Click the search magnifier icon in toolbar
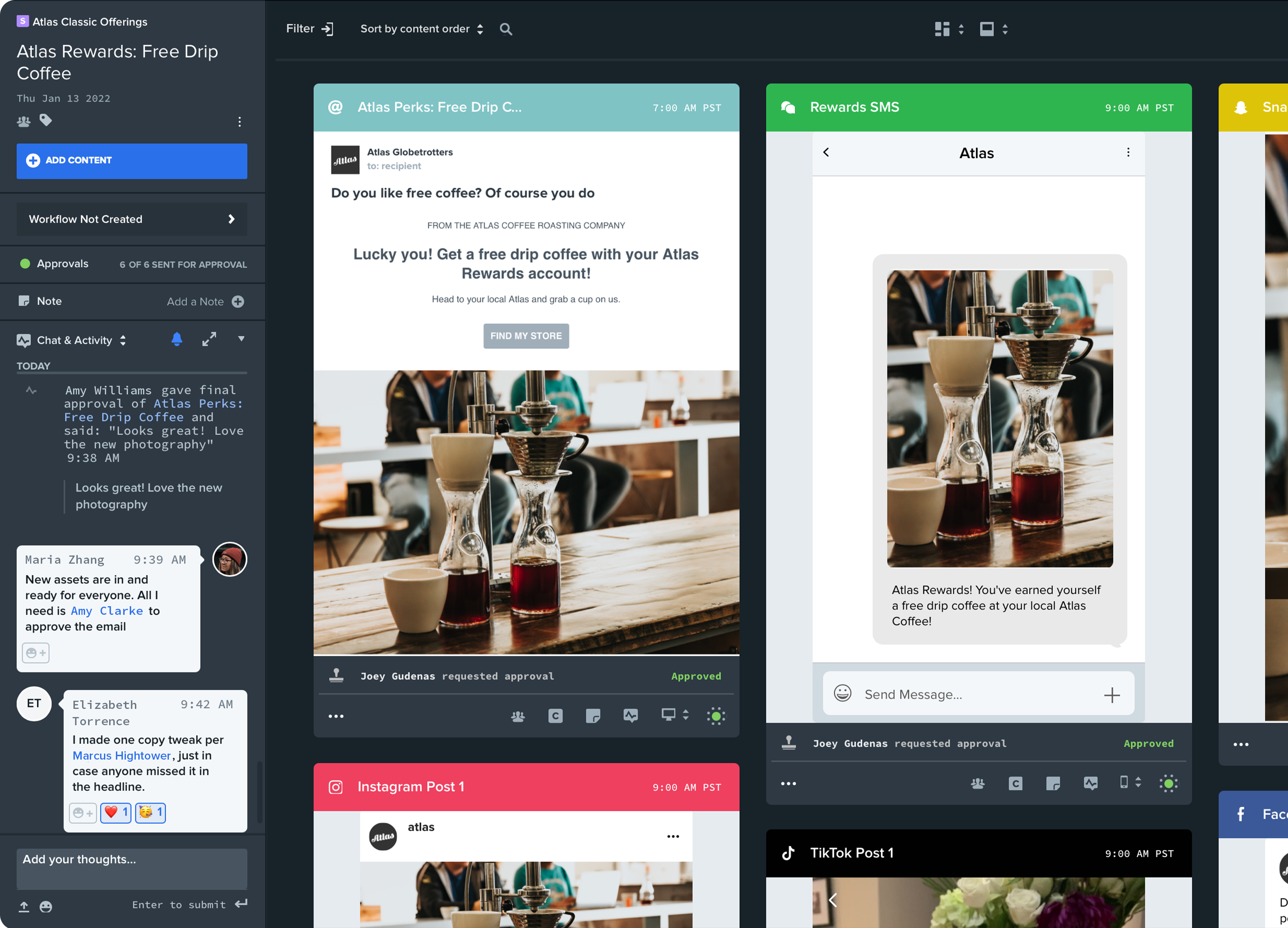 coord(505,29)
